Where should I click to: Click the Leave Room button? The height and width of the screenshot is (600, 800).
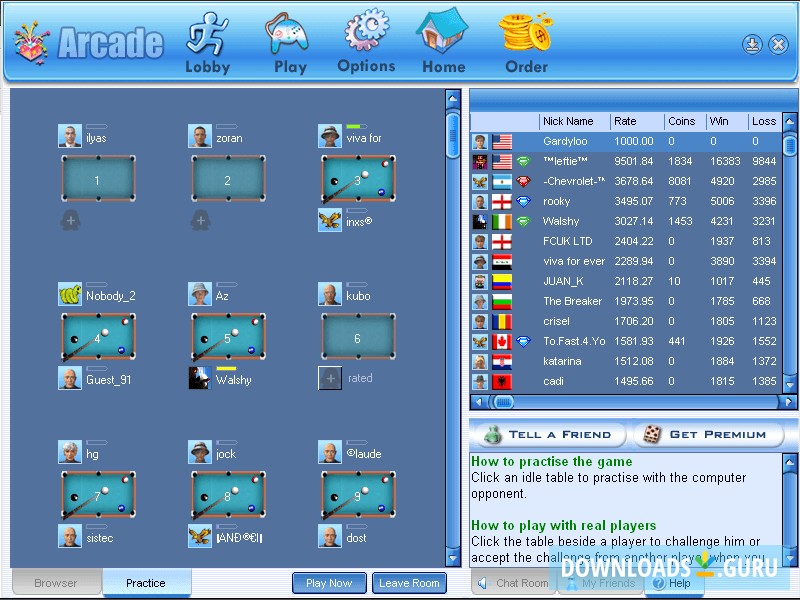409,583
